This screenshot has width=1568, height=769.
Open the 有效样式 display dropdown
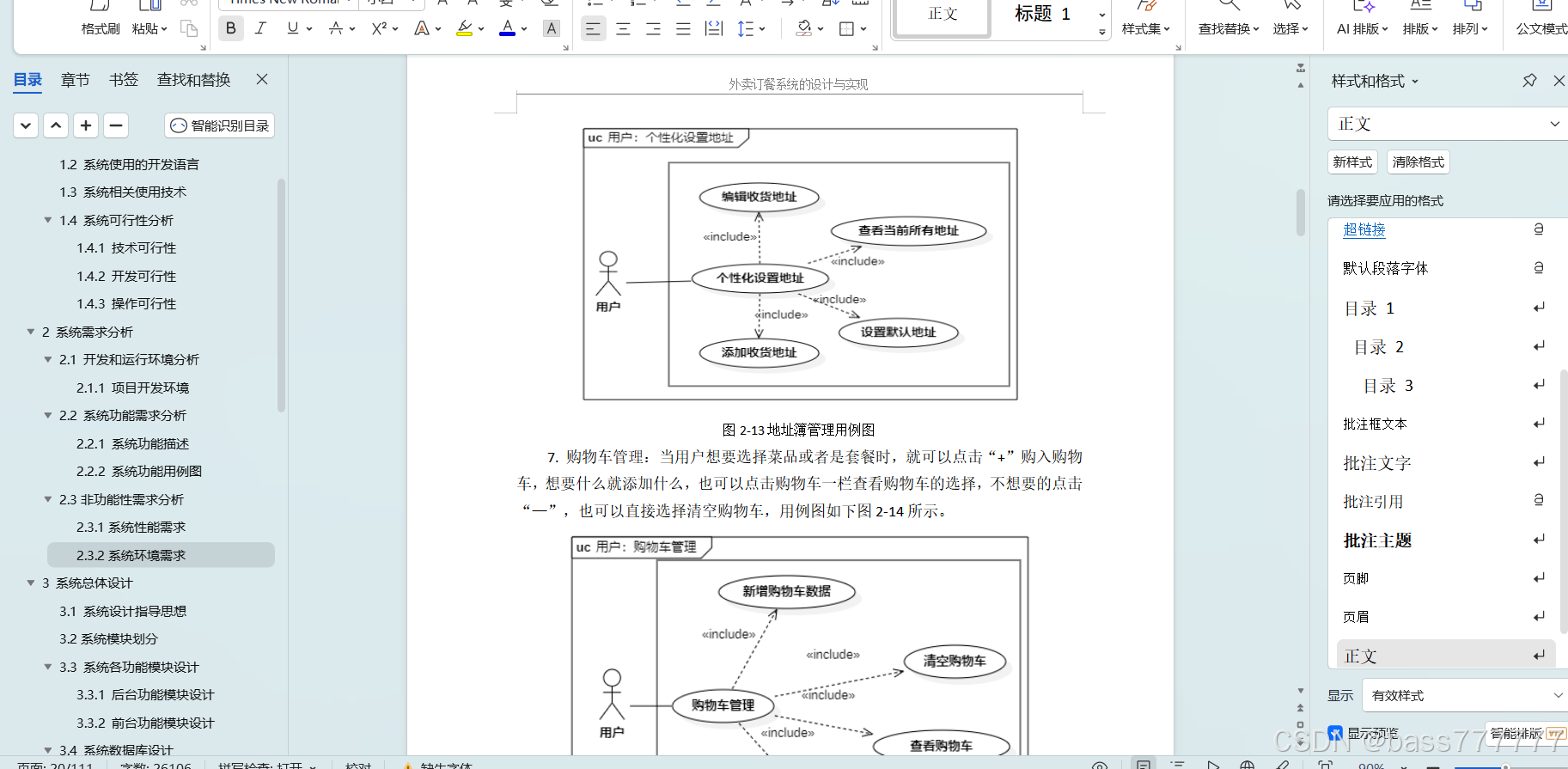pos(1466,695)
